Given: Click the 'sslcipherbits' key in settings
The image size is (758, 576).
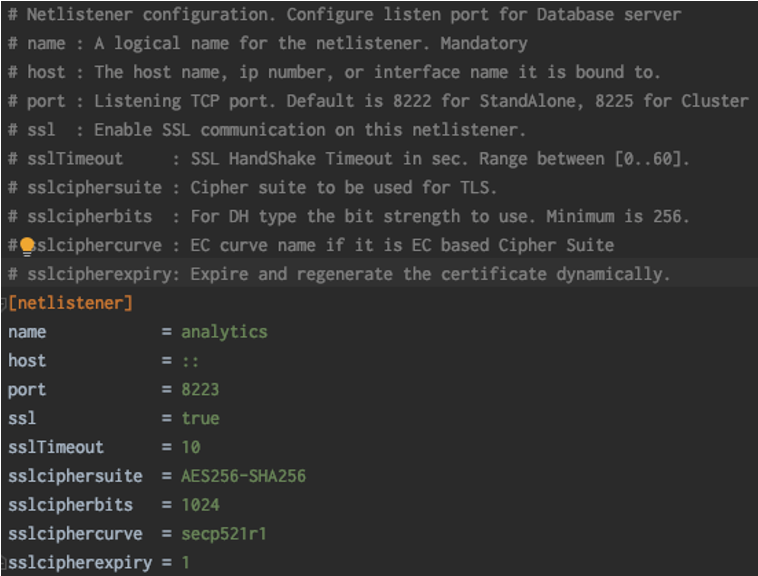Looking at the screenshot, I should pos(70,505).
